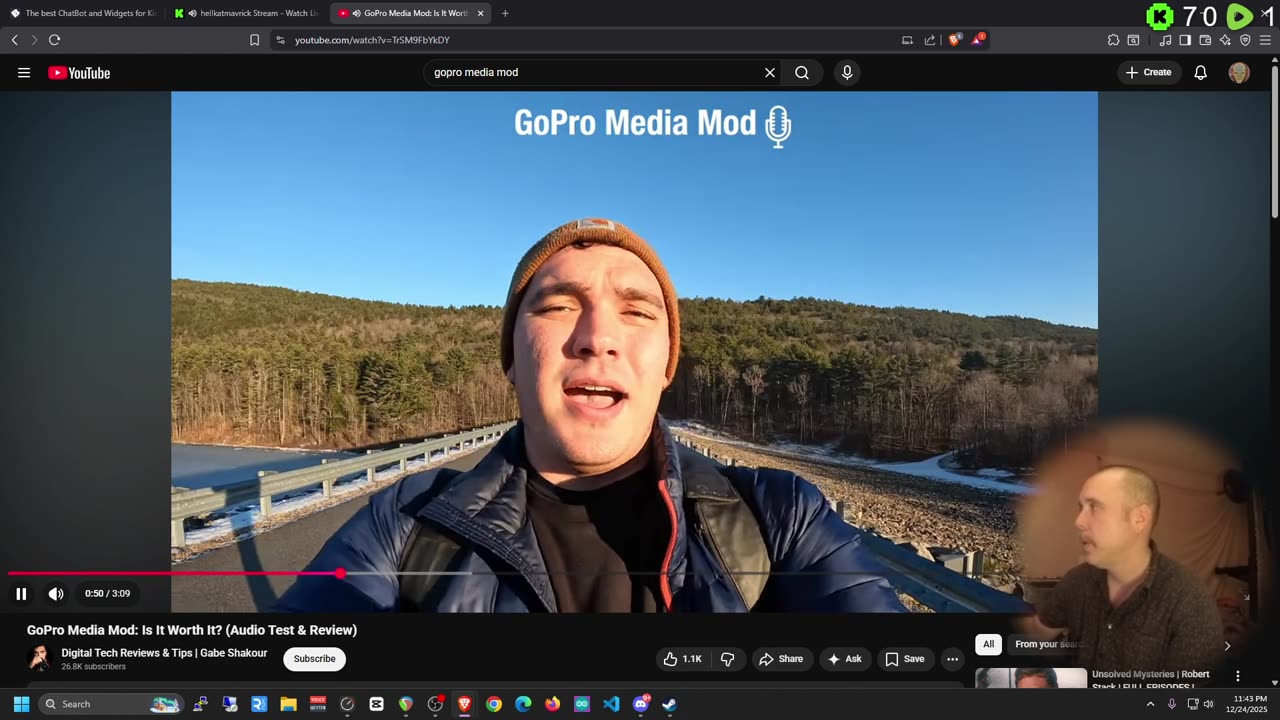
Task: Ask about this video
Action: click(845, 659)
